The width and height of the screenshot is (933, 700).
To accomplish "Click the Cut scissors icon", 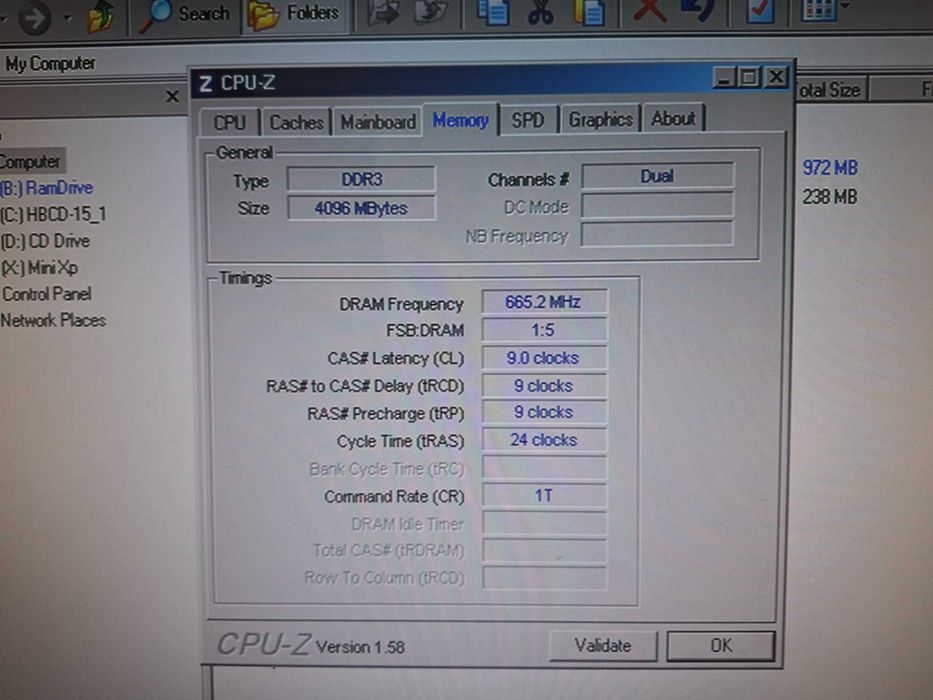I will click(540, 13).
